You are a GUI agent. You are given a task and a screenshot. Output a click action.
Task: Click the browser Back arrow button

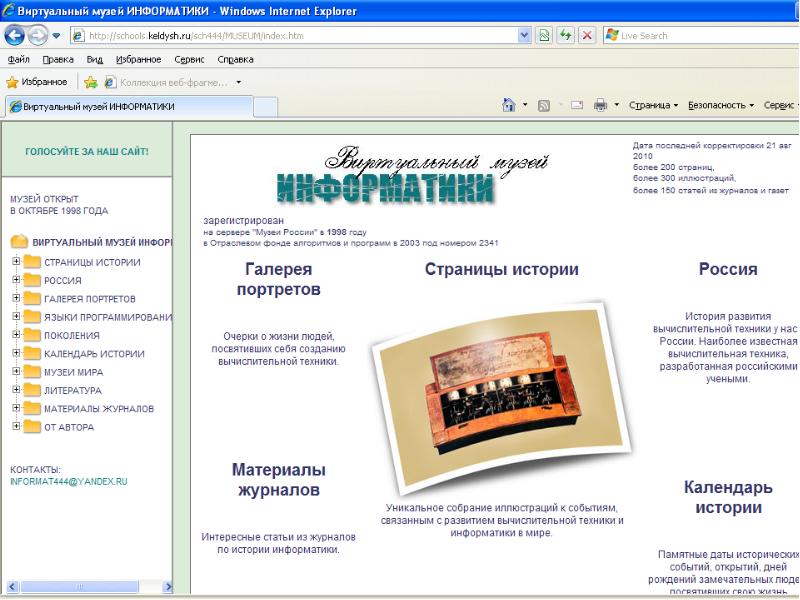tap(15, 35)
